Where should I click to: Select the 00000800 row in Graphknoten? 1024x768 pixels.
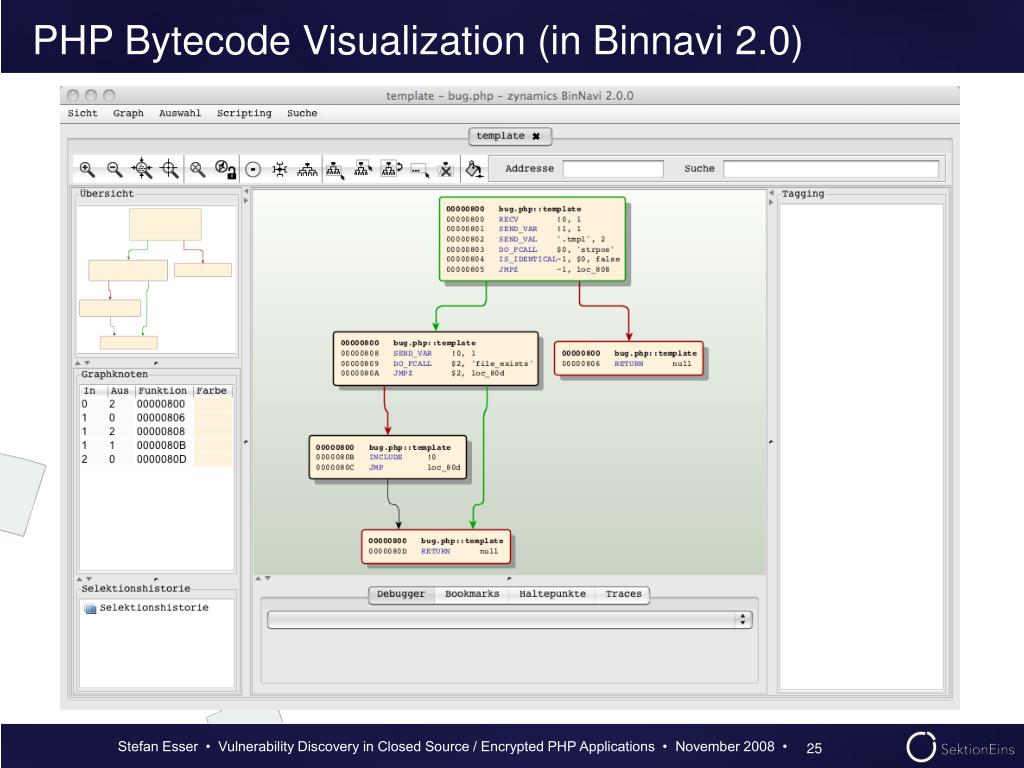coord(156,404)
